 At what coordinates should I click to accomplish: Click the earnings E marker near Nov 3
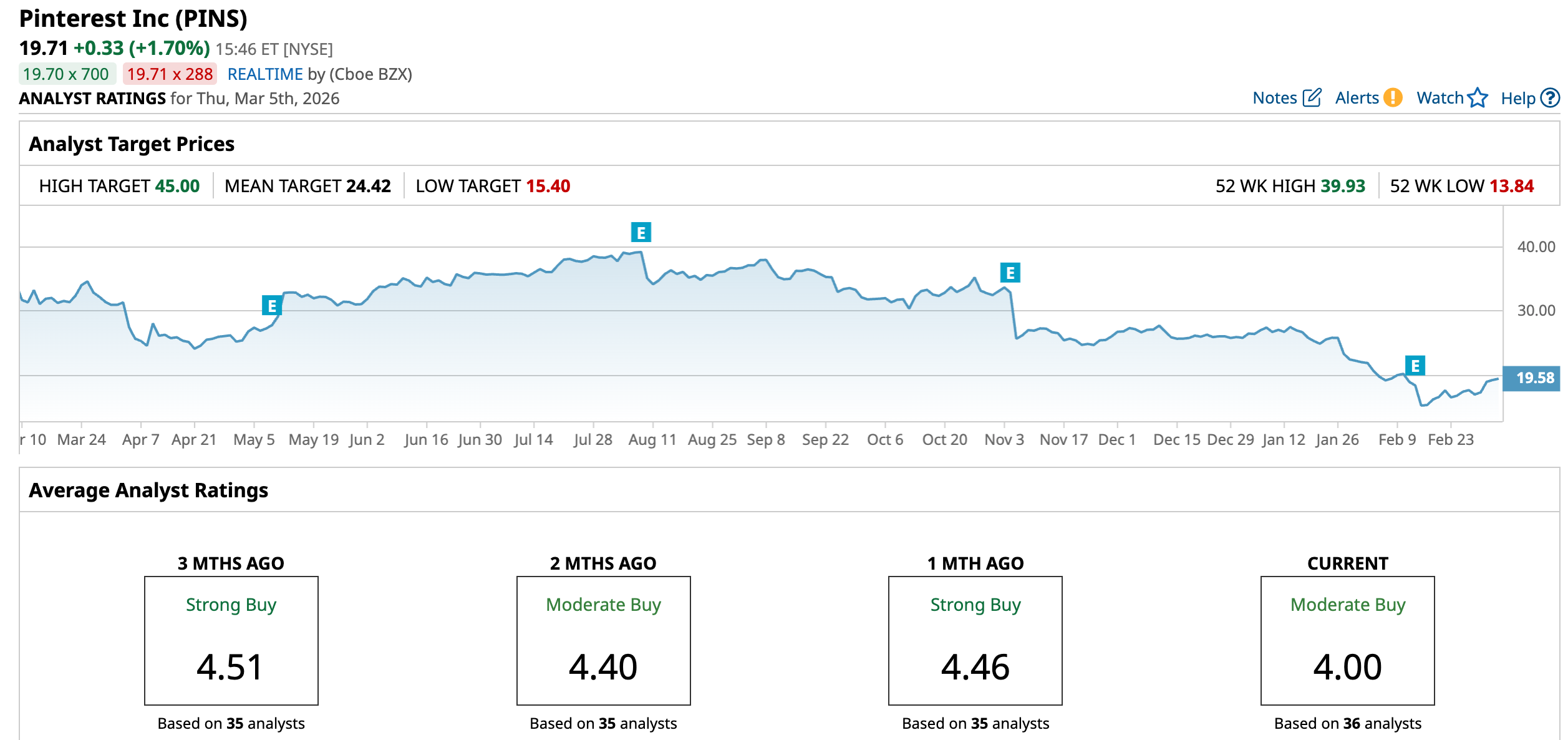pos(1010,273)
